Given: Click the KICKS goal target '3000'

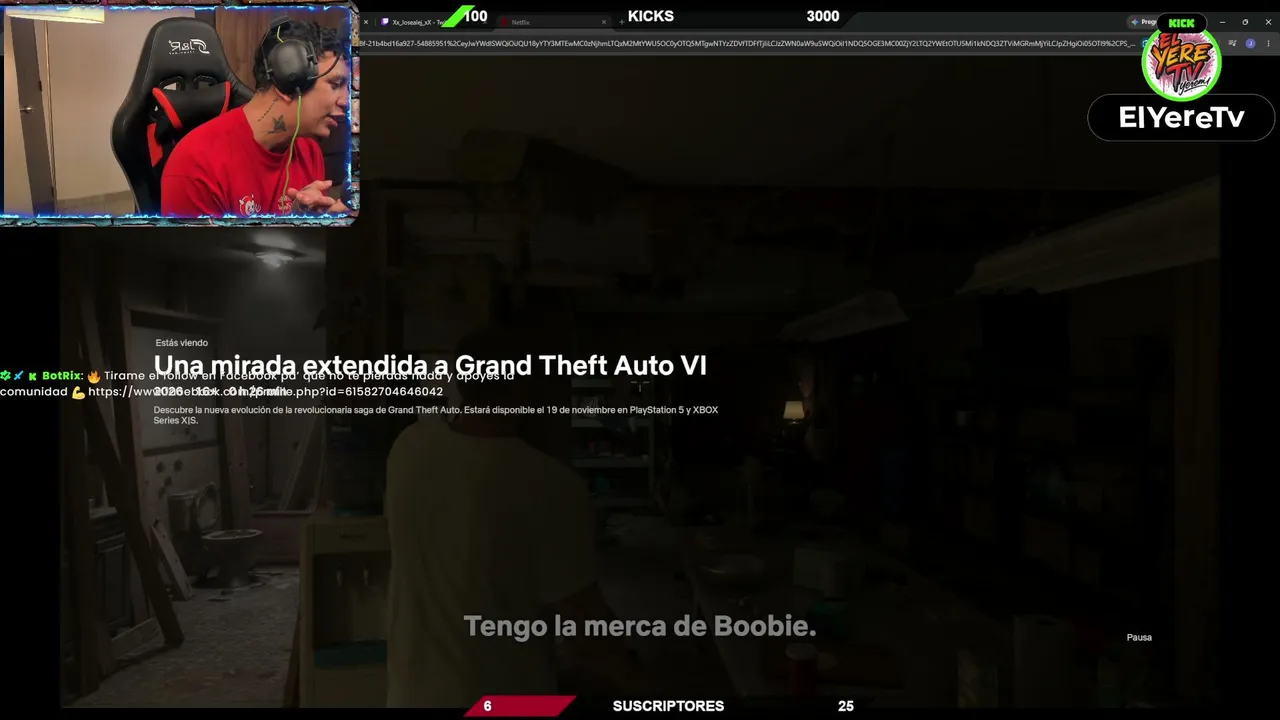Looking at the screenshot, I should (x=823, y=16).
